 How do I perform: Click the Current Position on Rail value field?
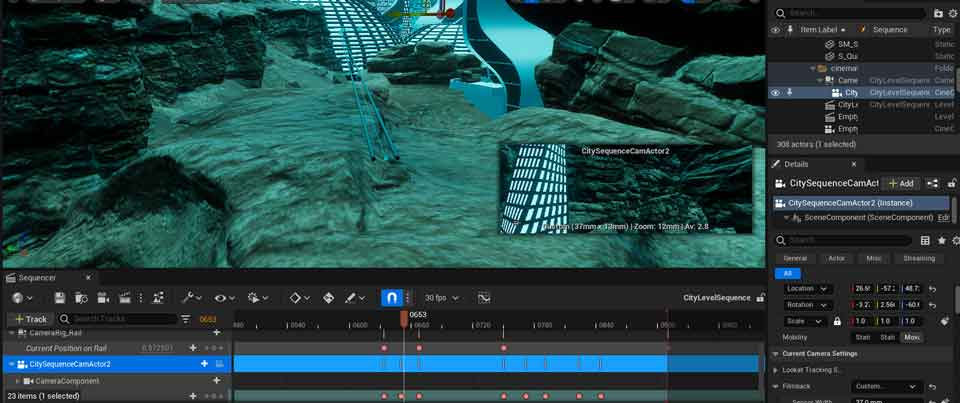[157, 348]
